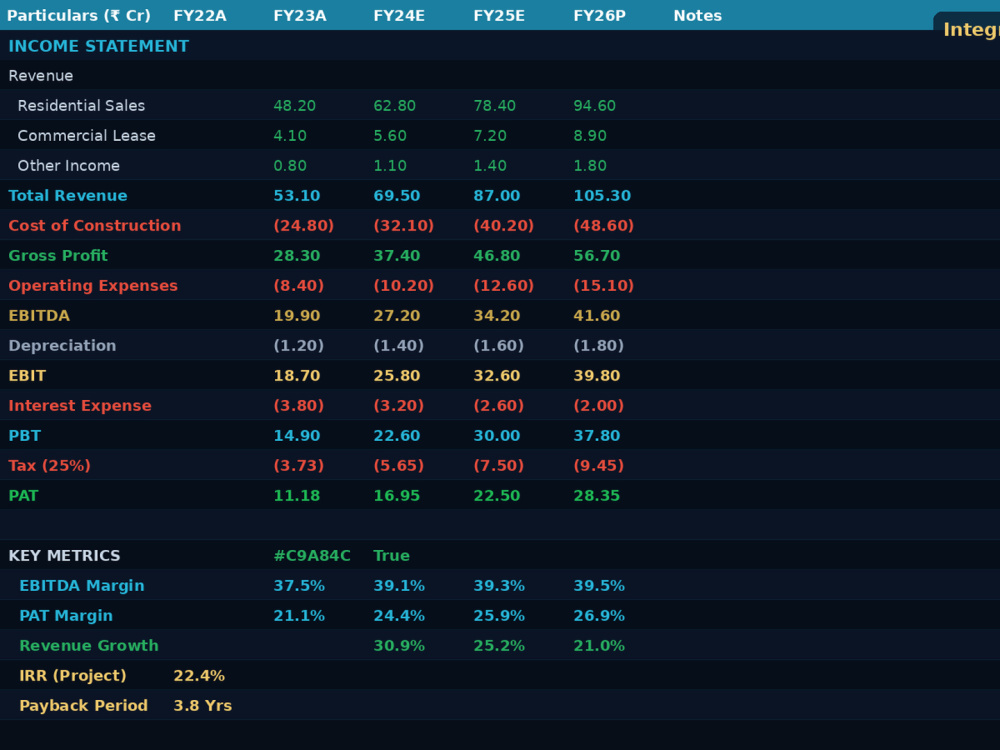The image size is (1000, 750).
Task: Click EBITDA Margin FY23A value 37.5%
Action: point(299,585)
